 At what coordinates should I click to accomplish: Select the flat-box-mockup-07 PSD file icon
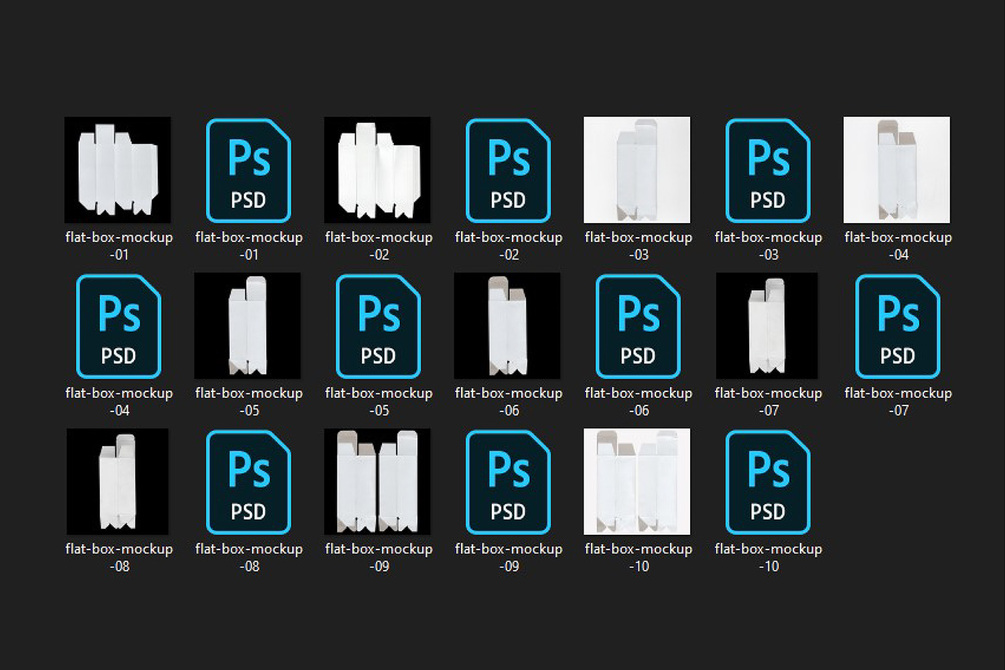[x=897, y=326]
